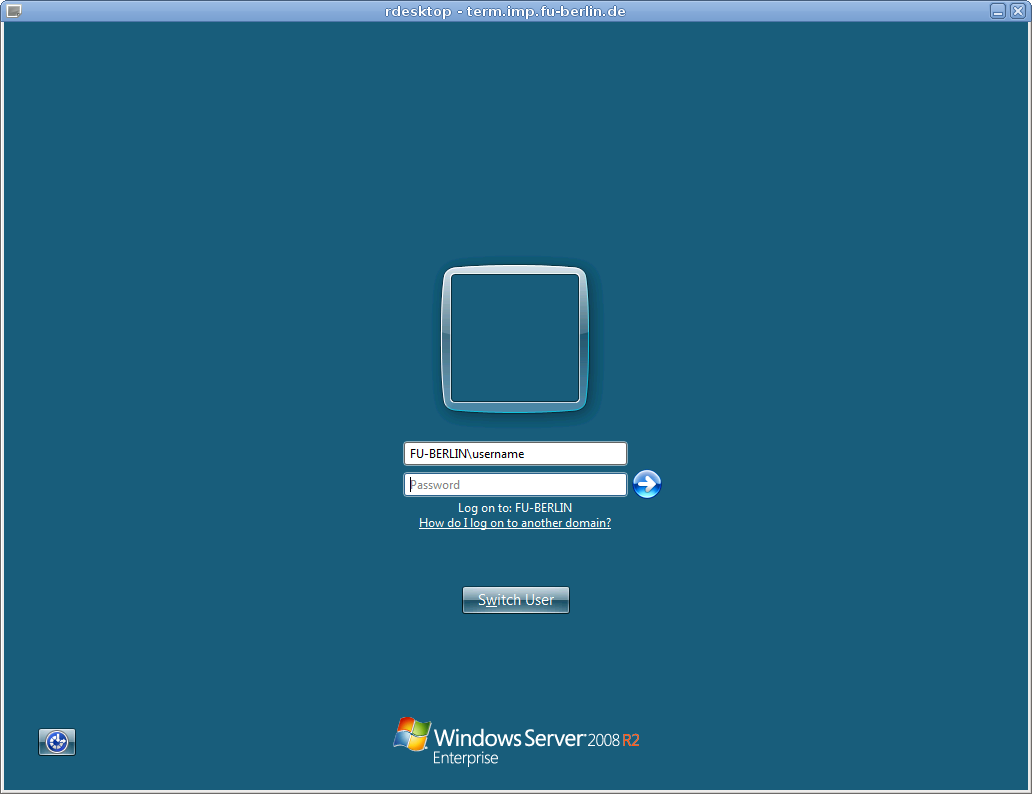Screen dimensions: 1032x794
Task: Open 'How do I log on to another domain?'
Action: click(515, 523)
